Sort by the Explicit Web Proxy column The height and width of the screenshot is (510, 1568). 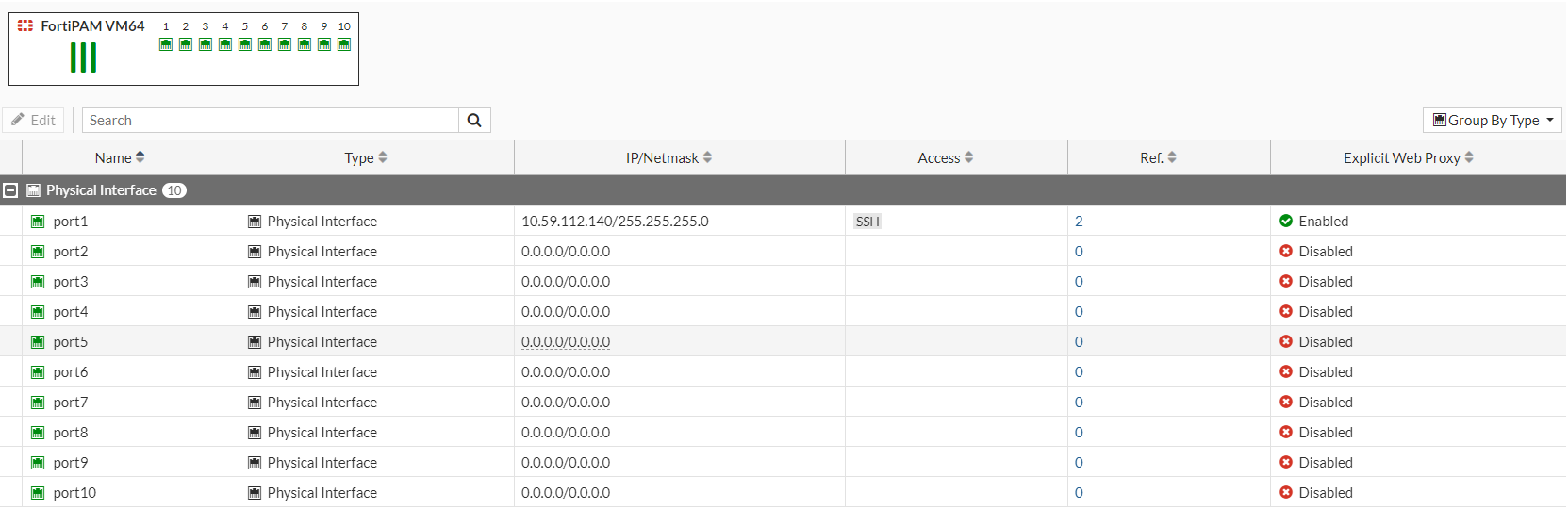point(1408,158)
